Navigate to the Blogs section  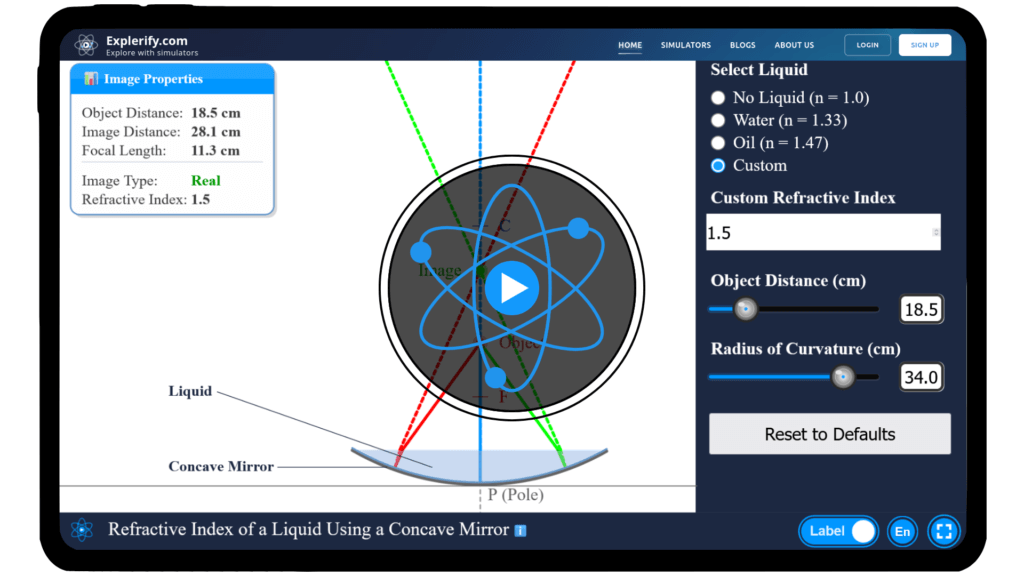[743, 45]
